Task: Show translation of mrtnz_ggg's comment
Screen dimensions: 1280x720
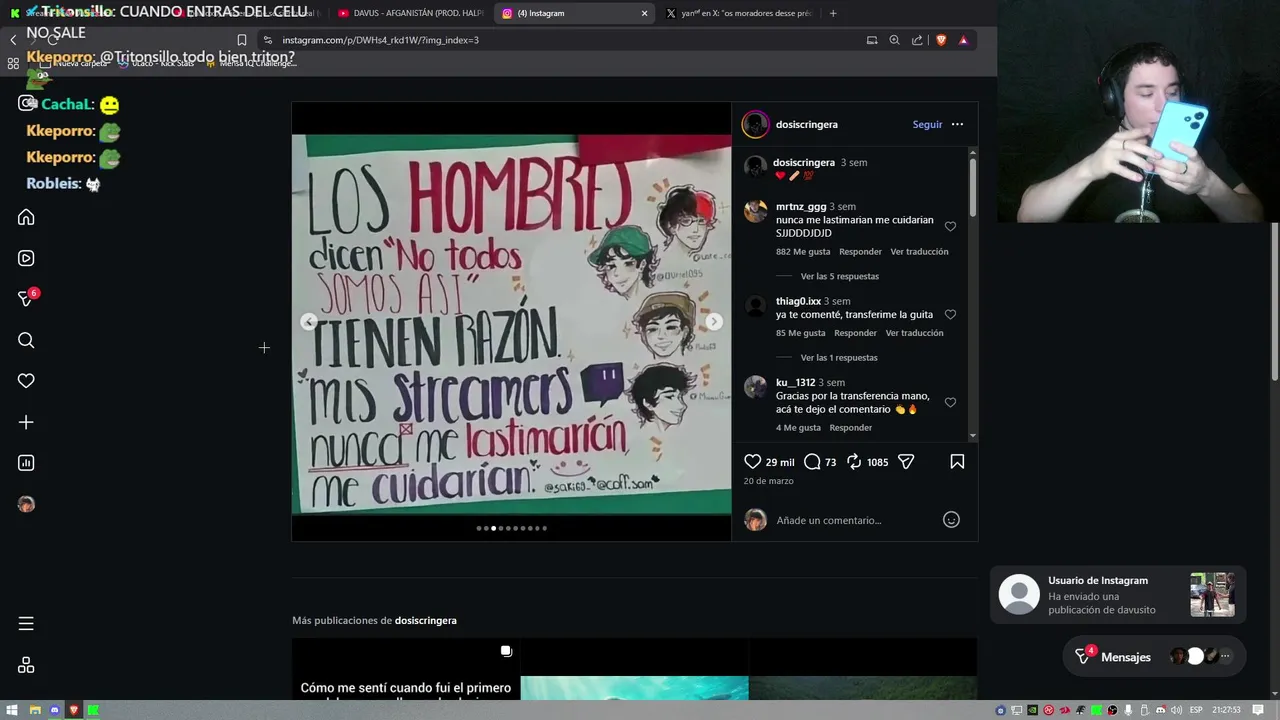Action: pos(919,252)
